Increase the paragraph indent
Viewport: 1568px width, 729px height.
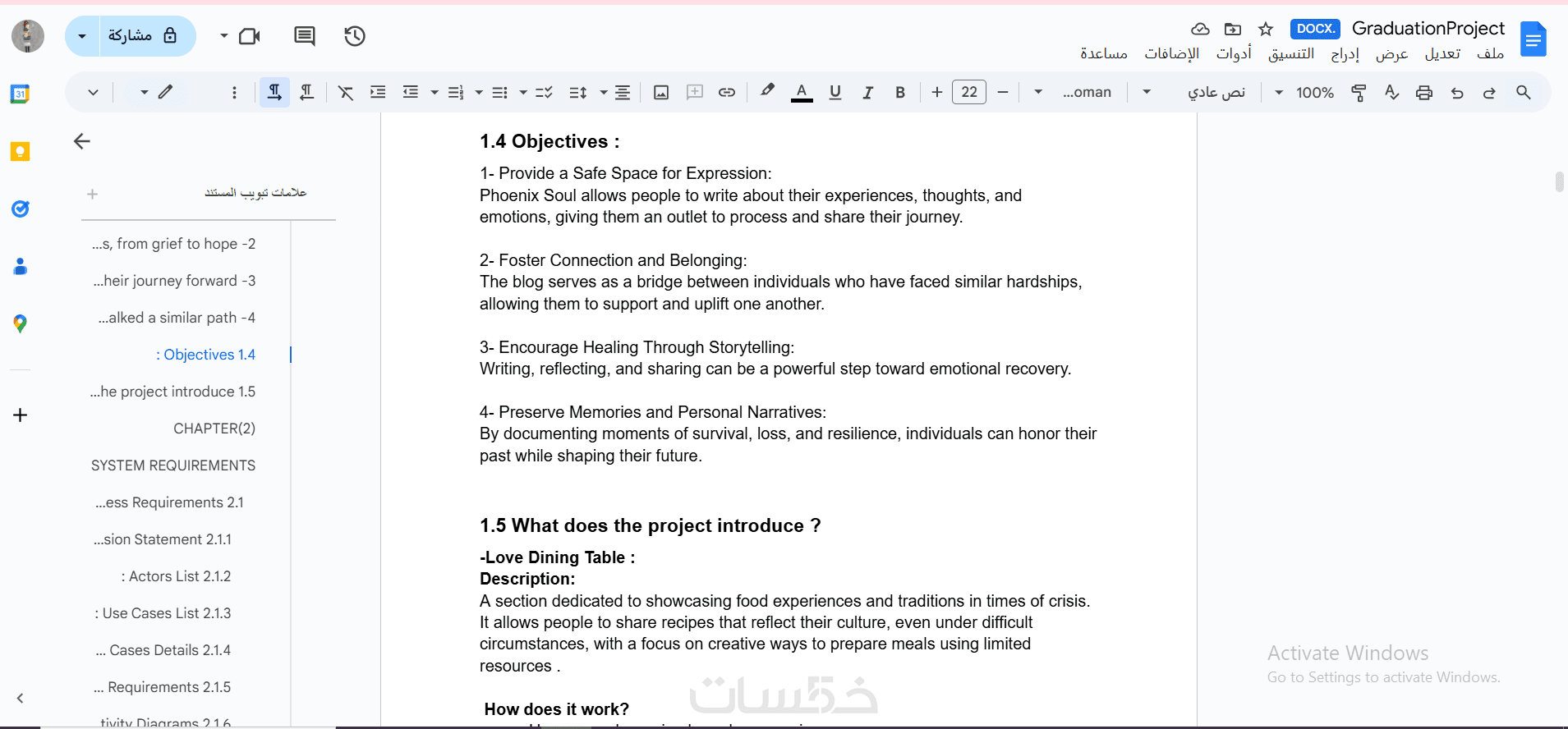point(378,92)
